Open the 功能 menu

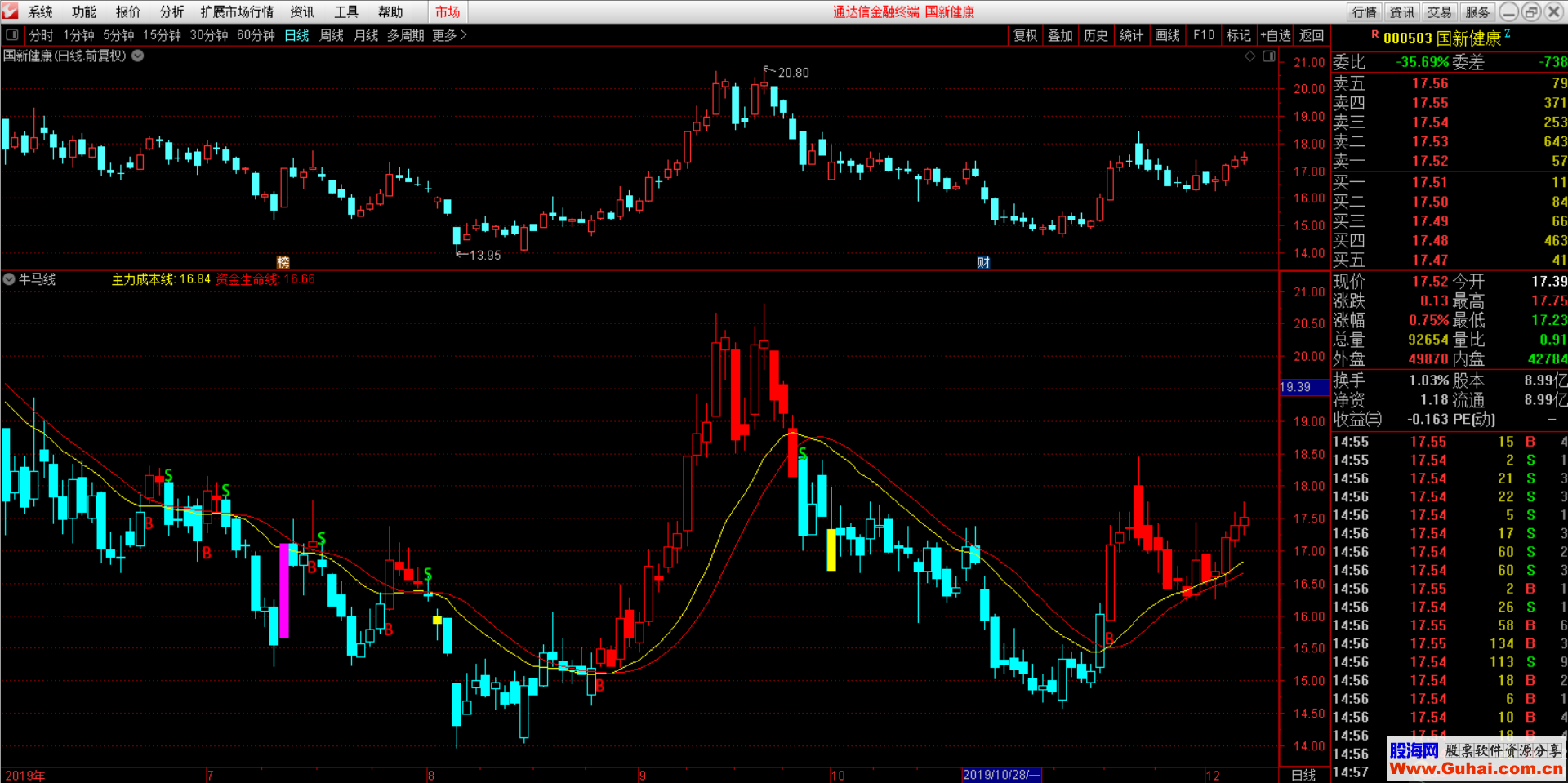83,11
